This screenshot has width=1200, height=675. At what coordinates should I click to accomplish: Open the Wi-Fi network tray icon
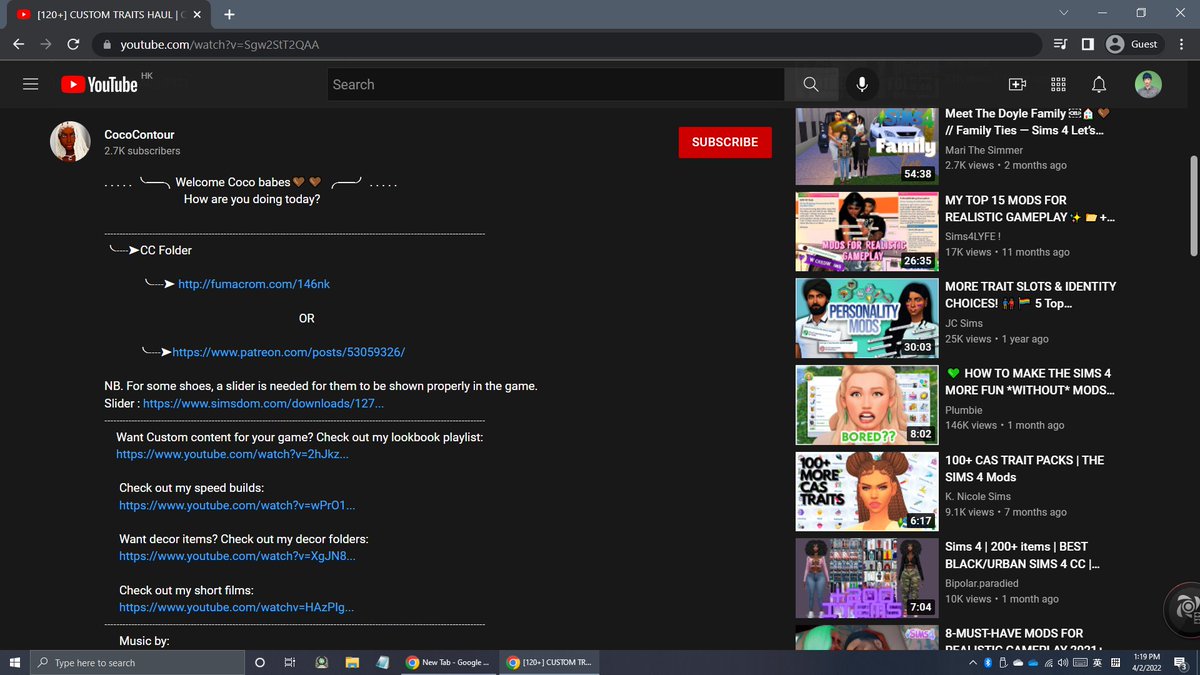(x=1047, y=662)
